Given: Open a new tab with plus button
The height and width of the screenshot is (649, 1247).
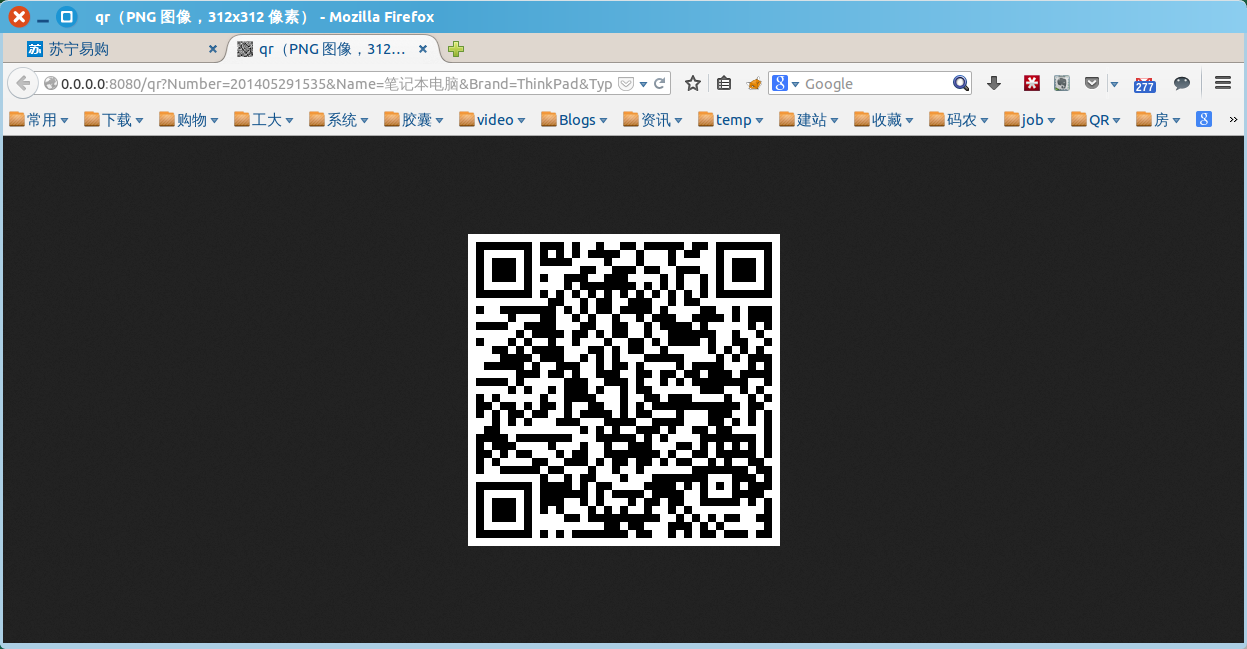Looking at the screenshot, I should pos(456,49).
